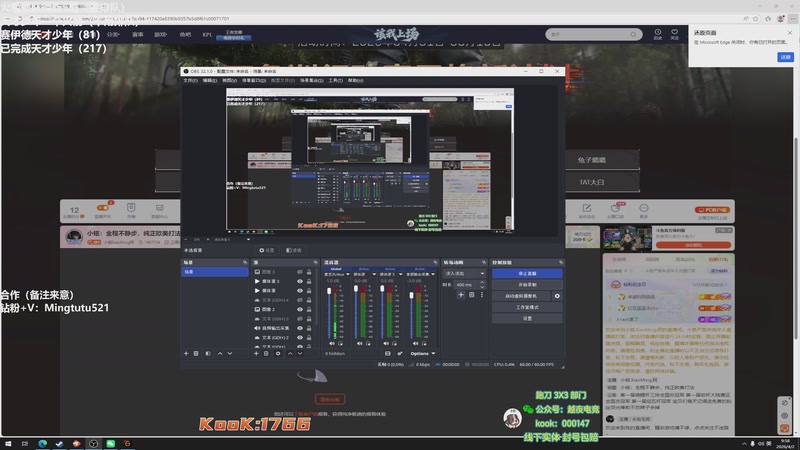Move source up in Sources toolbar
This screenshot has width=800, height=450.
(290, 353)
